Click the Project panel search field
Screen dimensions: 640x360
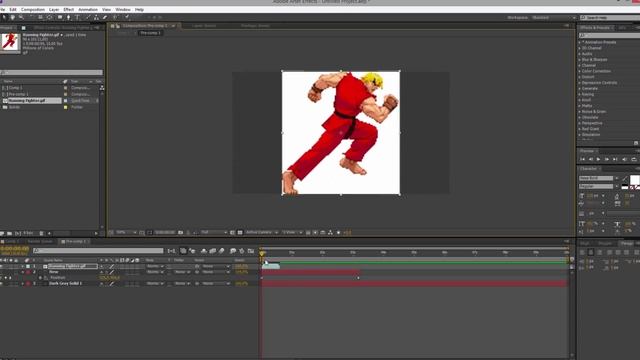[x=51, y=73]
